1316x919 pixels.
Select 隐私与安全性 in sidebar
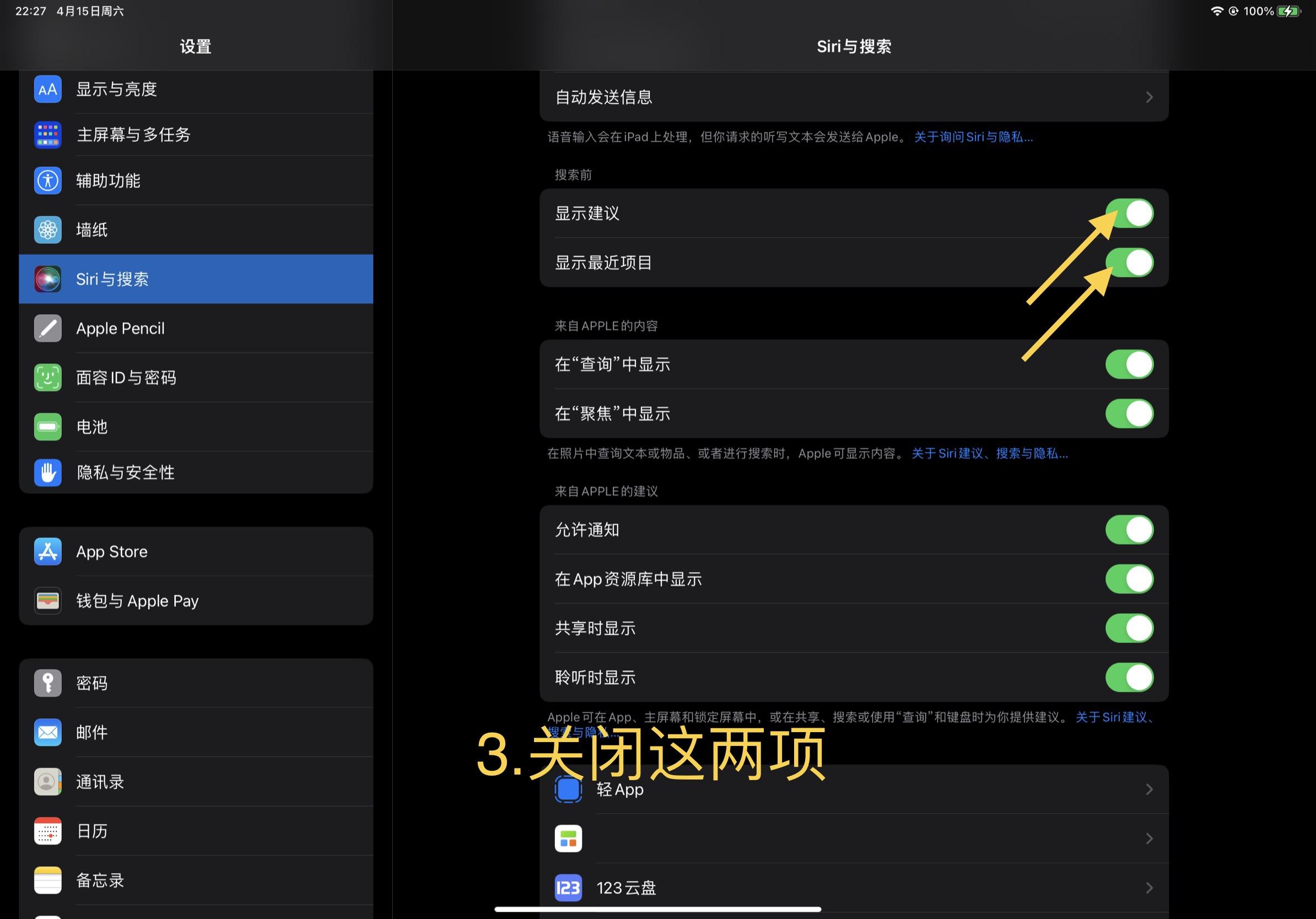click(196, 472)
